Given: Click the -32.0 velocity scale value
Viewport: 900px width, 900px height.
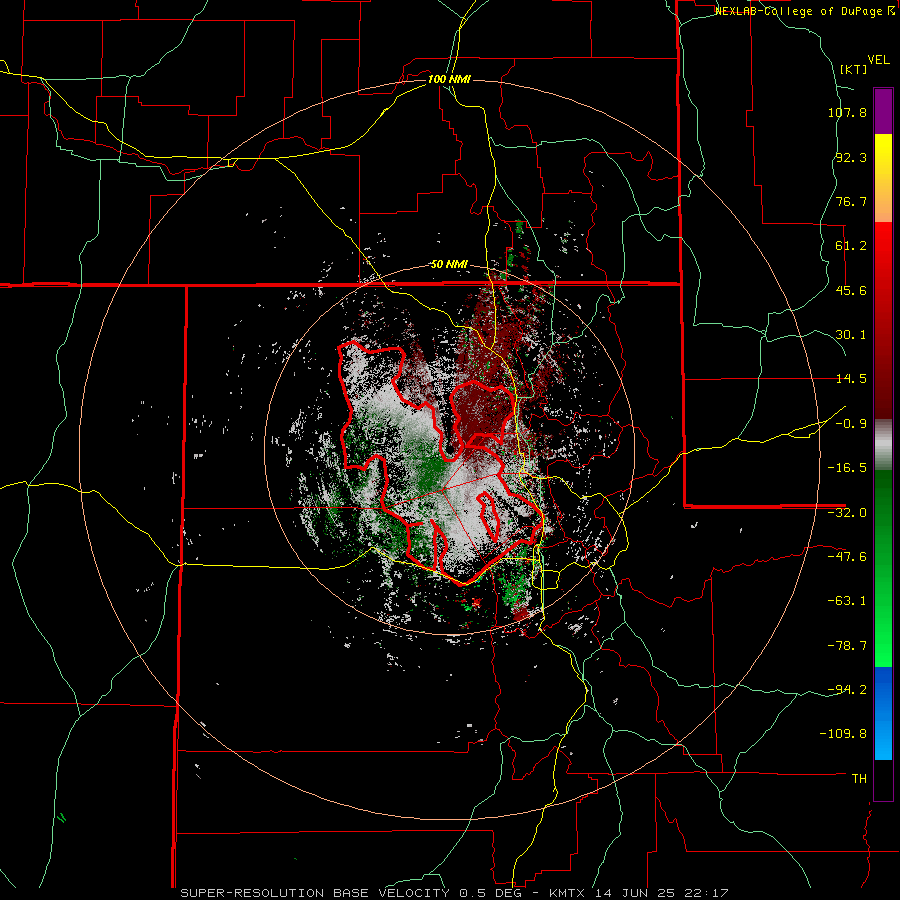Looking at the screenshot, I should 847,513.
